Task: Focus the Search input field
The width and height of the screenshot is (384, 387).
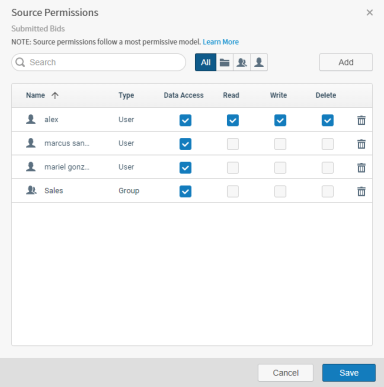Action: tap(99, 62)
